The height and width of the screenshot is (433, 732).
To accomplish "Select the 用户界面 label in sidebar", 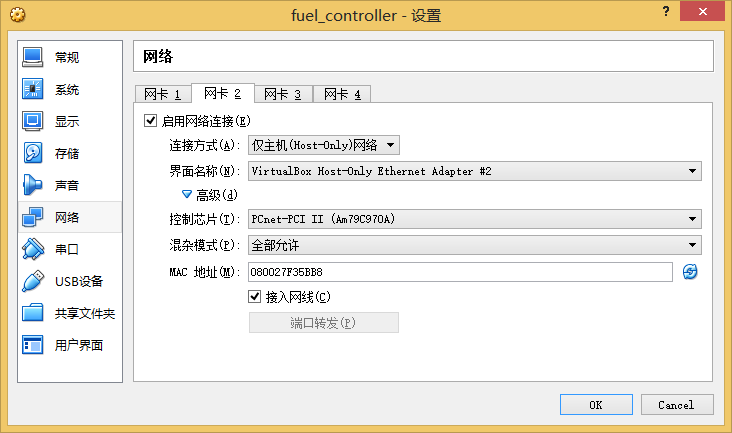I will [x=79, y=345].
